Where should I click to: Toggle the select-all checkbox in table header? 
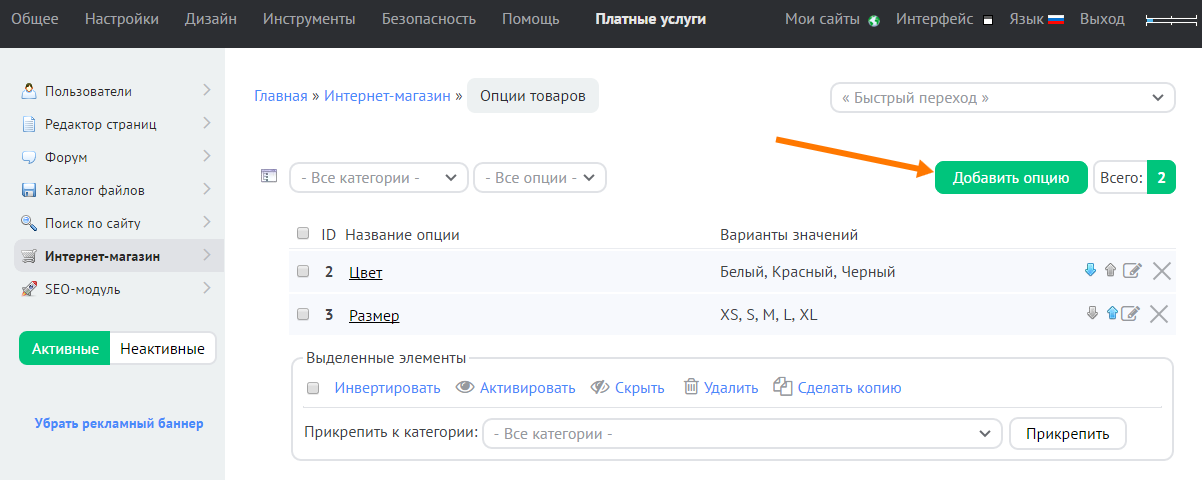pos(303,234)
